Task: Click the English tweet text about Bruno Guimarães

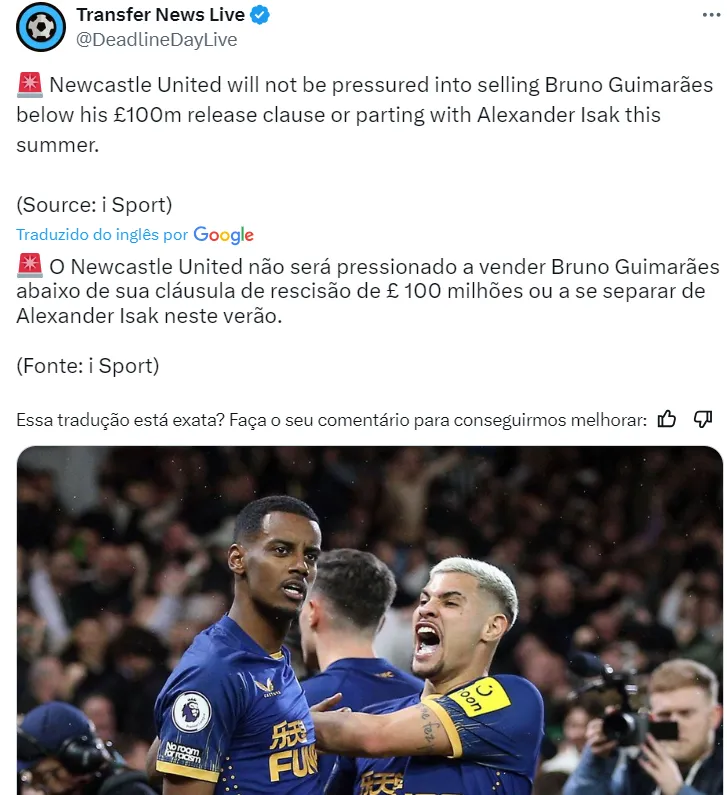Action: (365, 115)
